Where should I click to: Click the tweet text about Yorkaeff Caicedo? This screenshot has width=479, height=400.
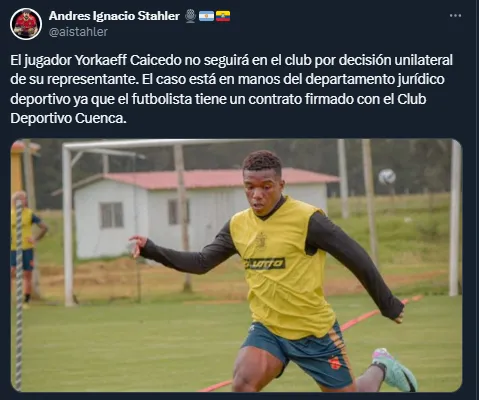[231, 89]
